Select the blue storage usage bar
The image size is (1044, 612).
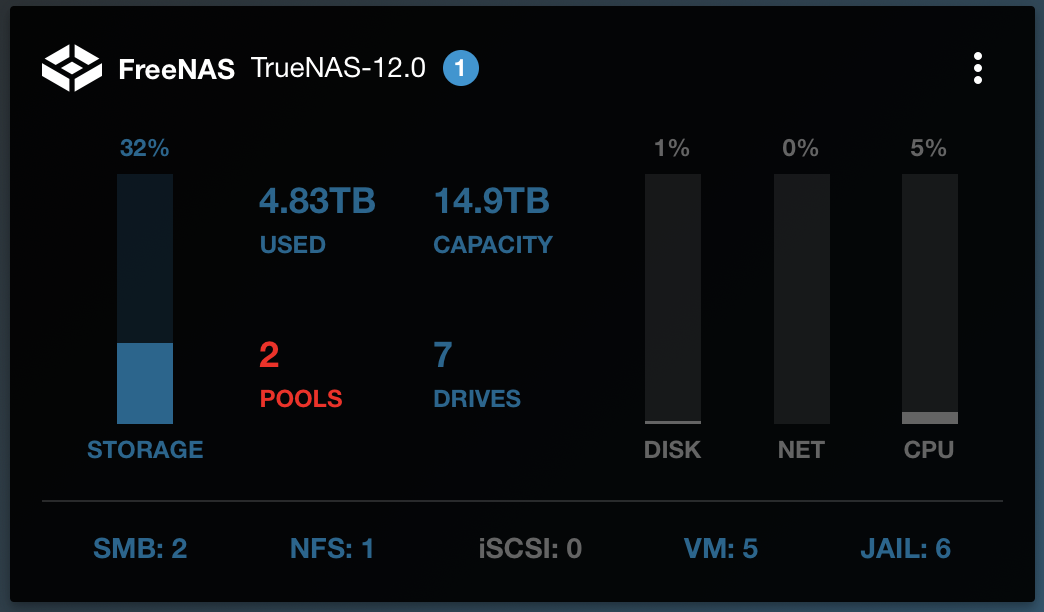pos(145,298)
